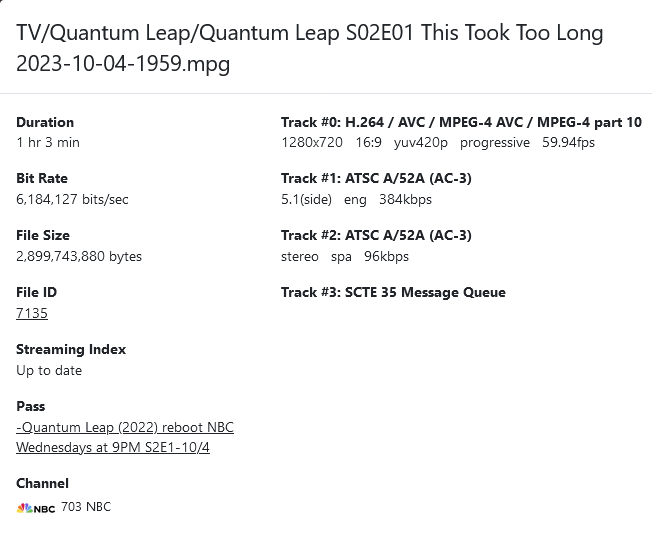
Task: Select the Up to date status text
Action: [49, 370]
